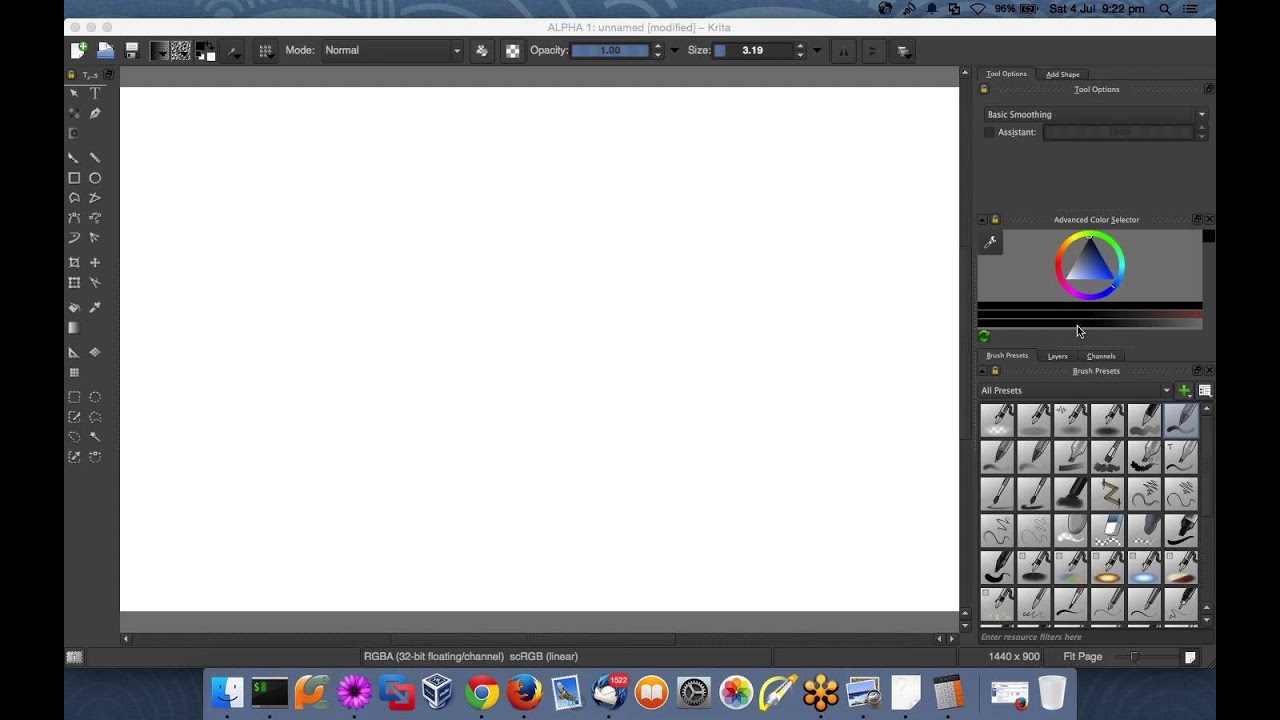Expand the Basic Smoothing dropdown
The height and width of the screenshot is (720, 1280).
1096,114
